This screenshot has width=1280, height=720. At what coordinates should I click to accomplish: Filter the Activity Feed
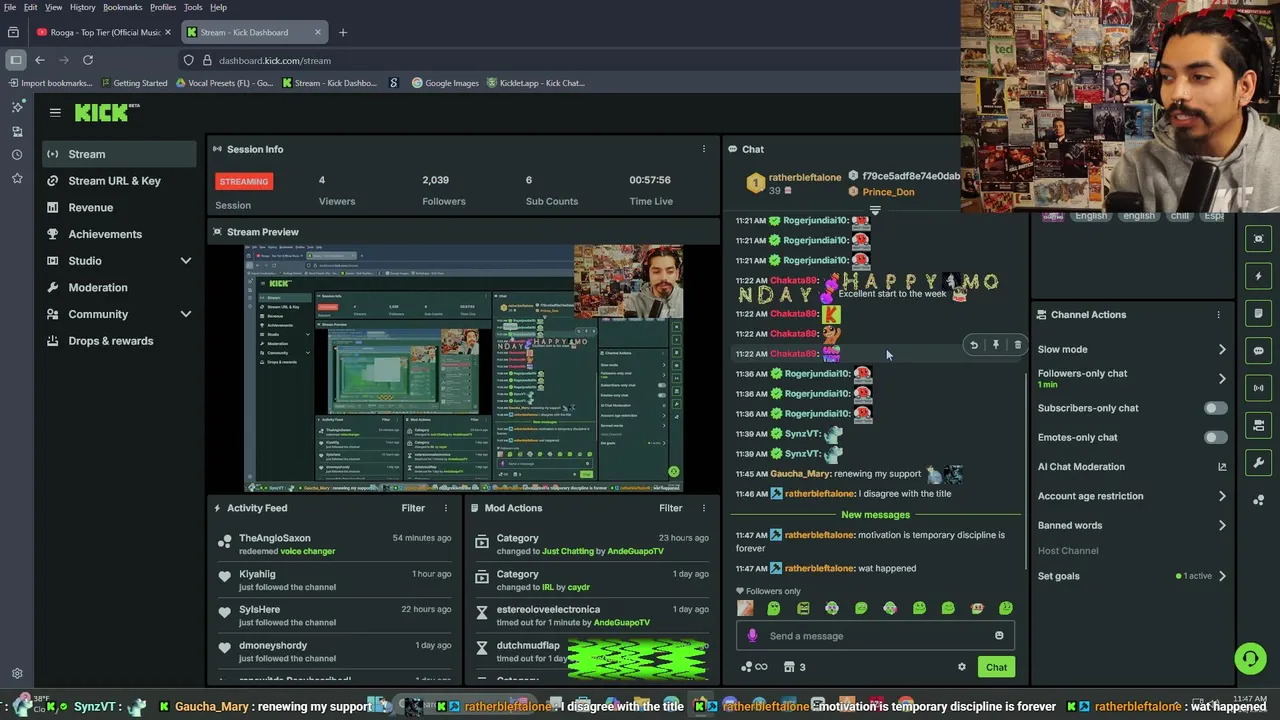[x=413, y=508]
